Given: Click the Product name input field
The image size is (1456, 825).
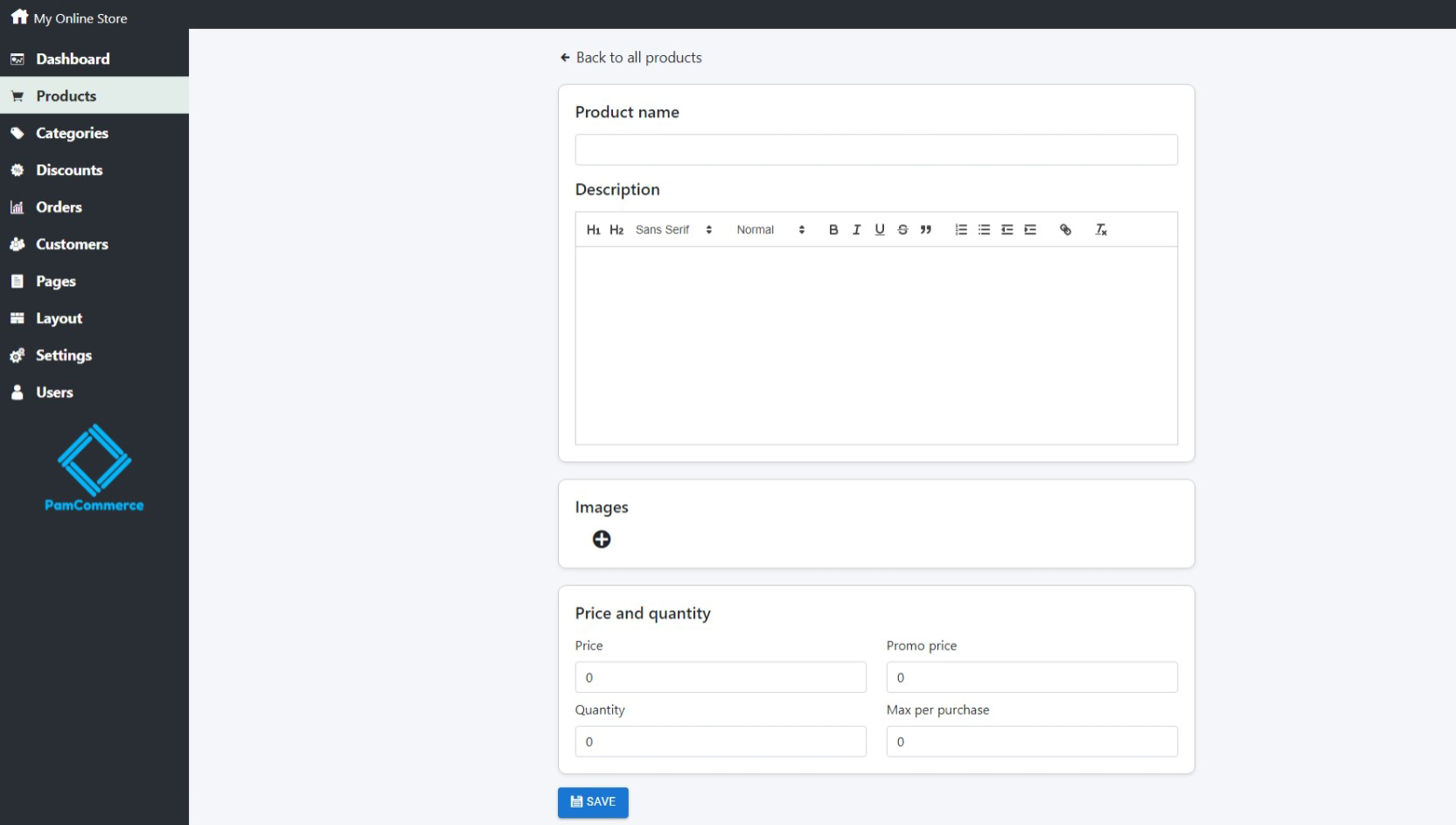Looking at the screenshot, I should [x=875, y=150].
